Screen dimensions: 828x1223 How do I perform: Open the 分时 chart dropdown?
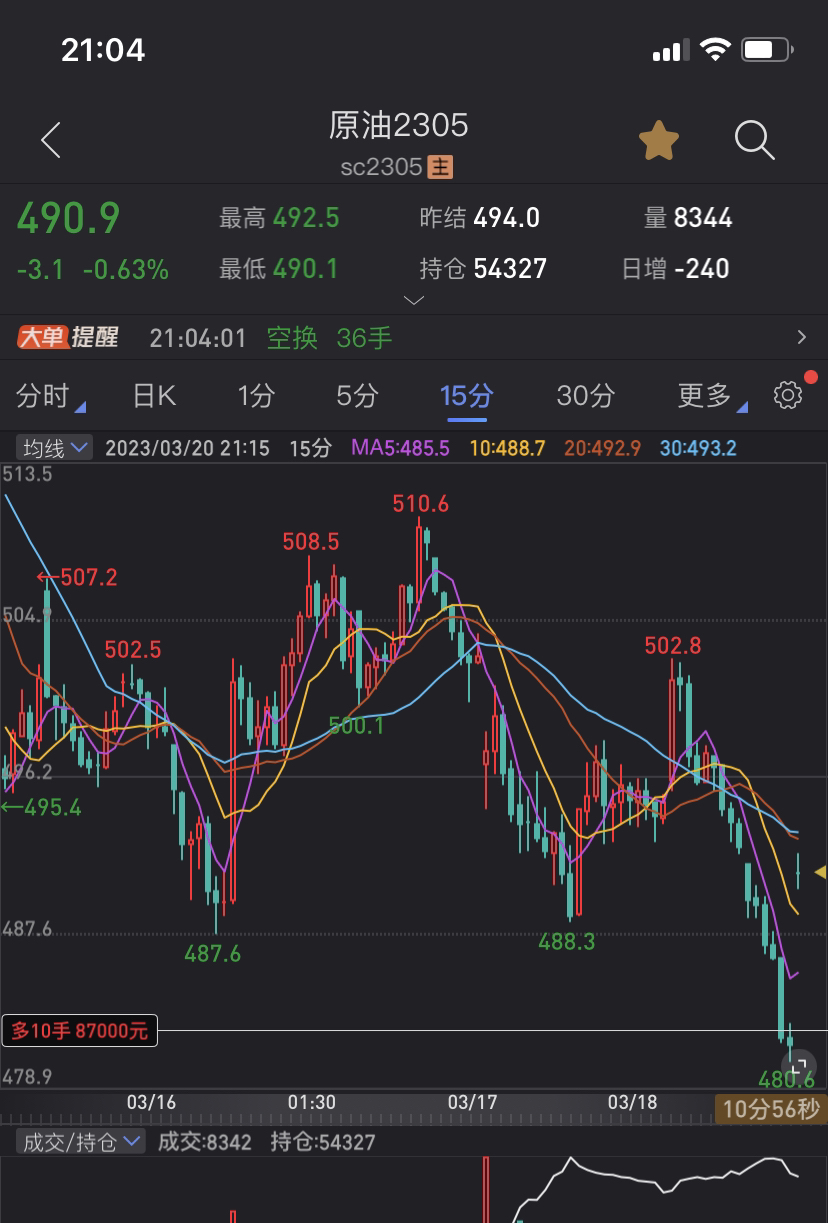(x=51, y=396)
